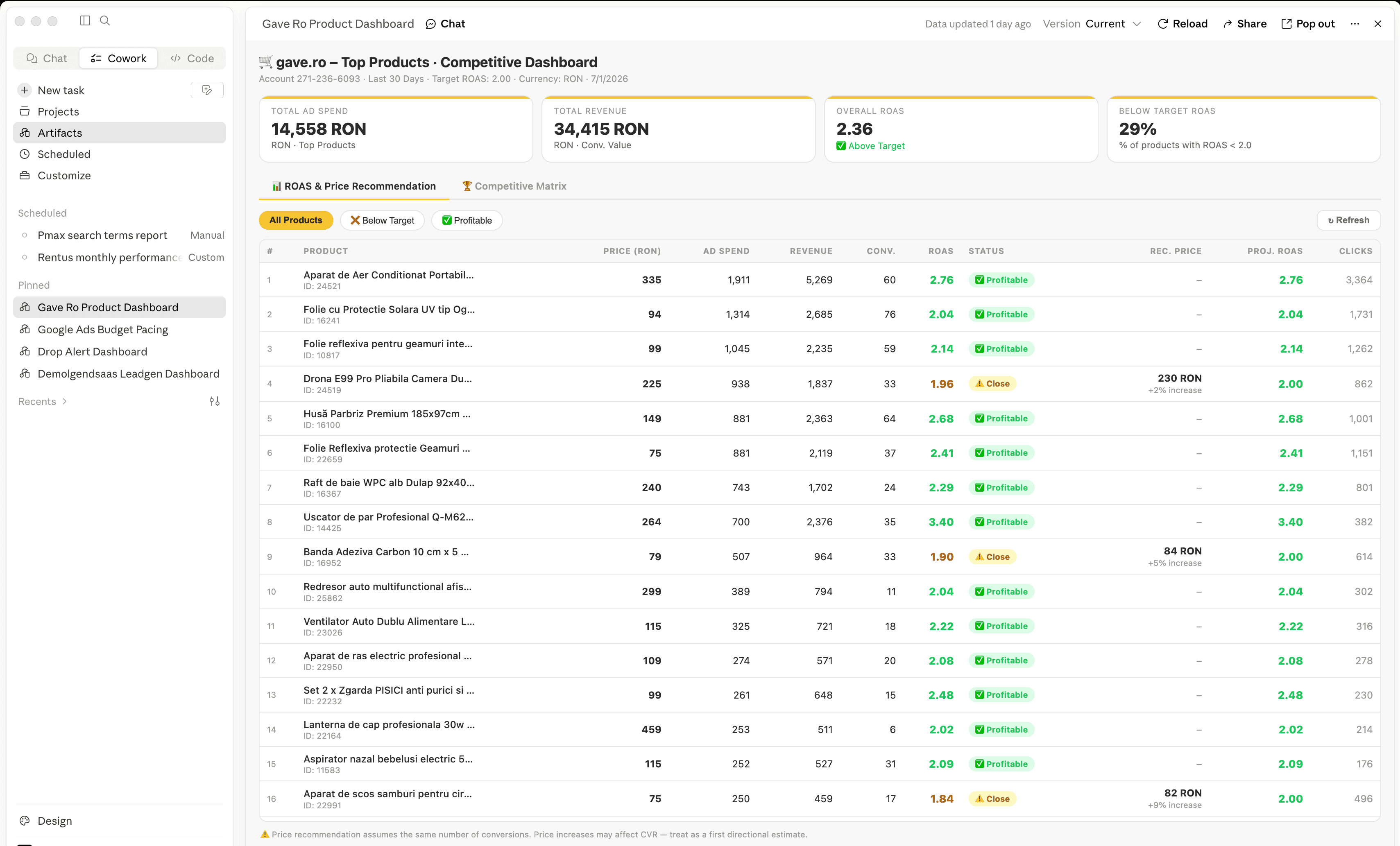Click the Share arrow icon
1400x846 pixels.
(x=1227, y=24)
